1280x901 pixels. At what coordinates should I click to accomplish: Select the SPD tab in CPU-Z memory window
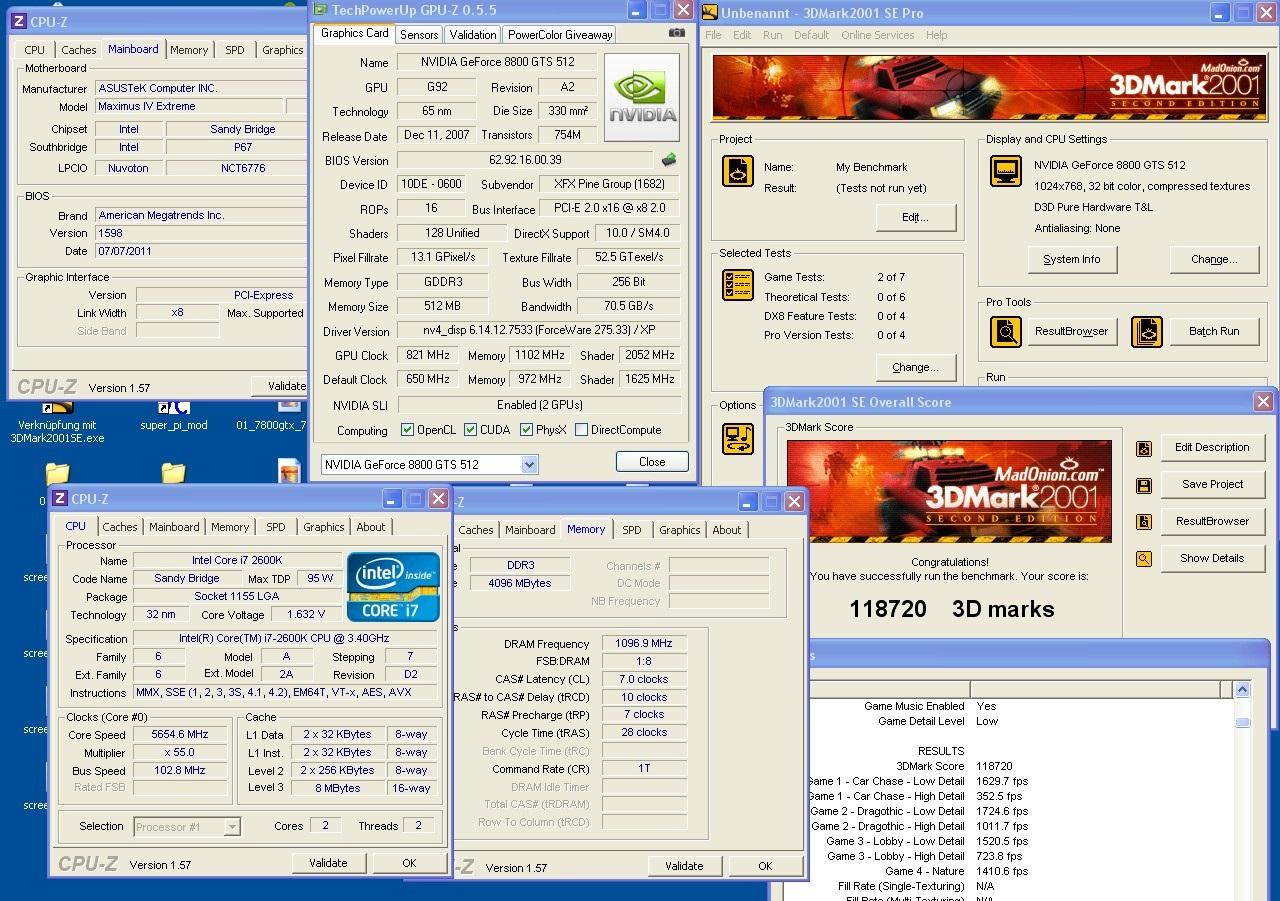click(x=632, y=530)
